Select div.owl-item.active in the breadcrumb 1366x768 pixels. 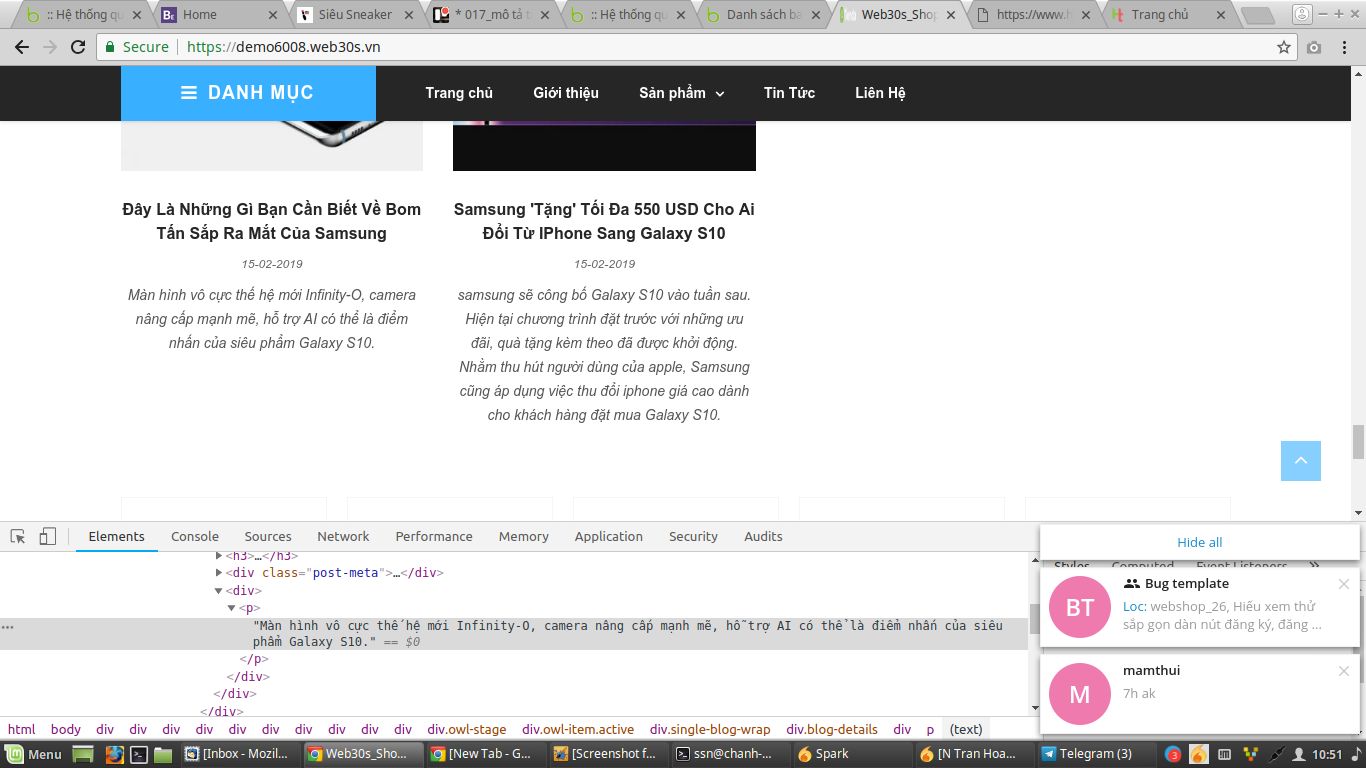578,730
